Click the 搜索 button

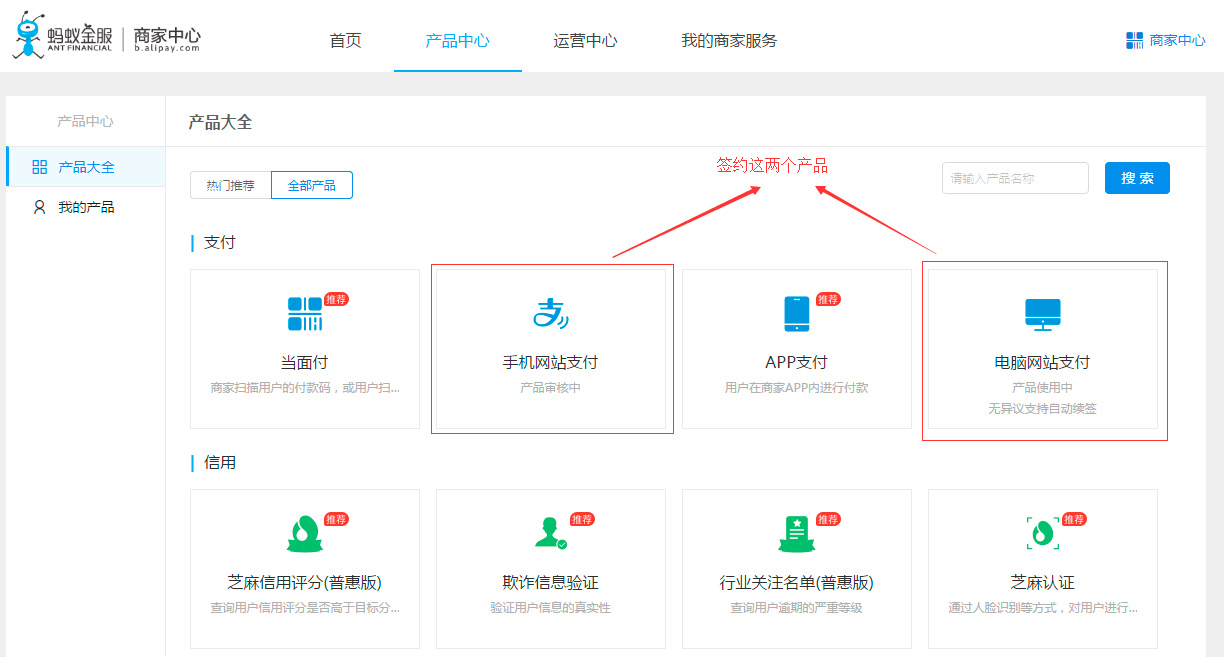(x=1137, y=178)
